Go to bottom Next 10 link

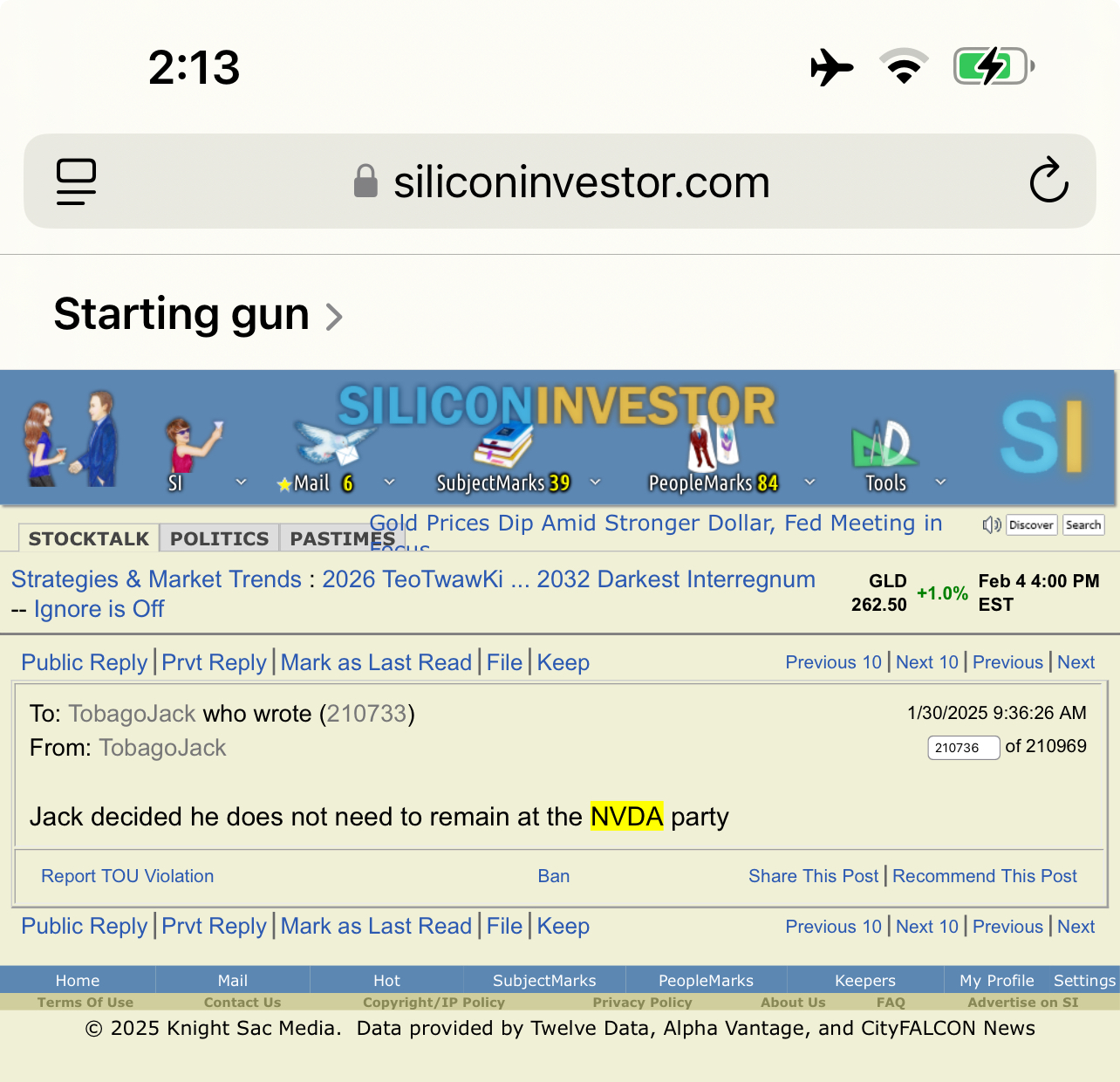point(927,927)
